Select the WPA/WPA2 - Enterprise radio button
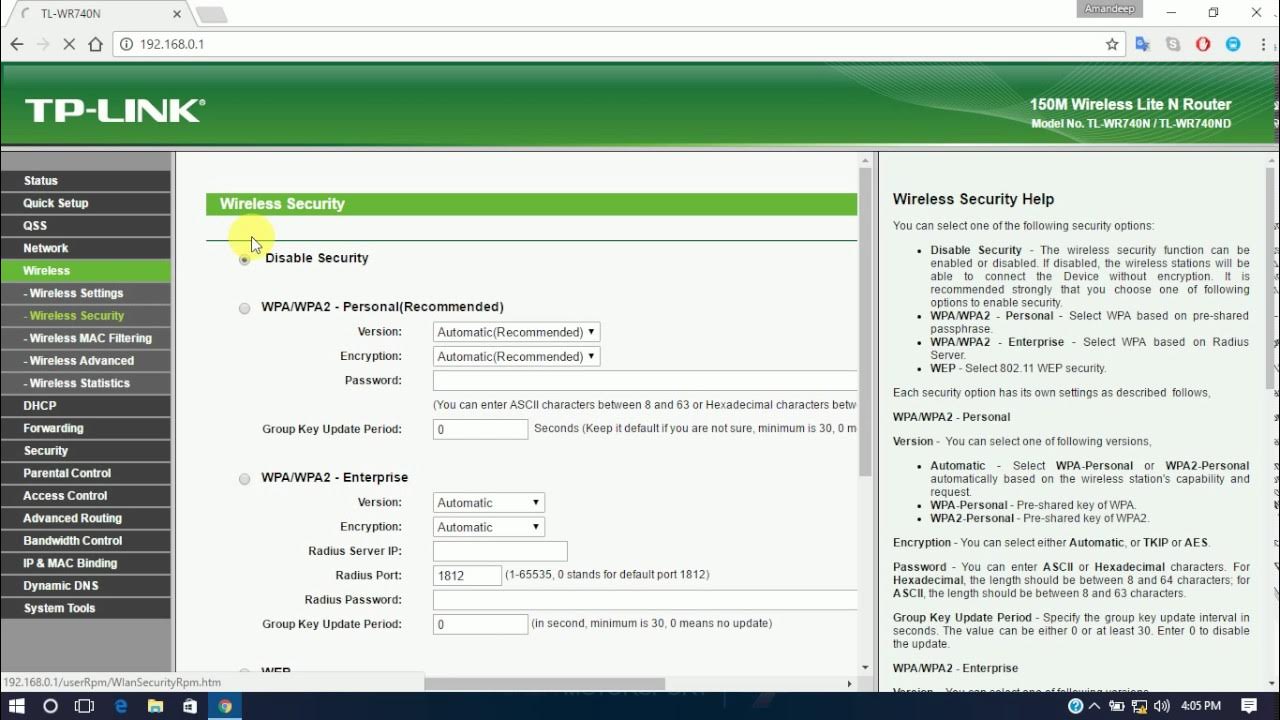The width and height of the screenshot is (1280, 720). [244, 479]
